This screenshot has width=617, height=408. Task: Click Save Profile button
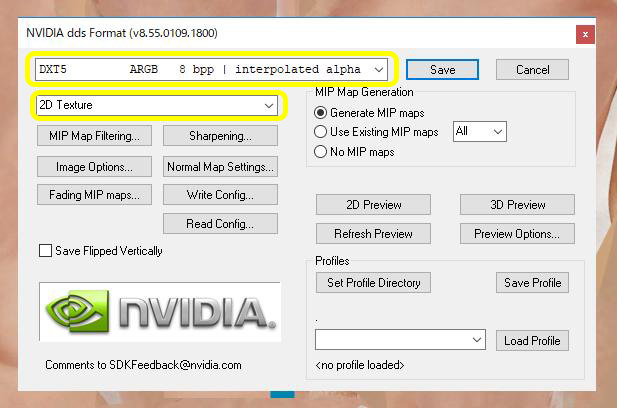[532, 282]
